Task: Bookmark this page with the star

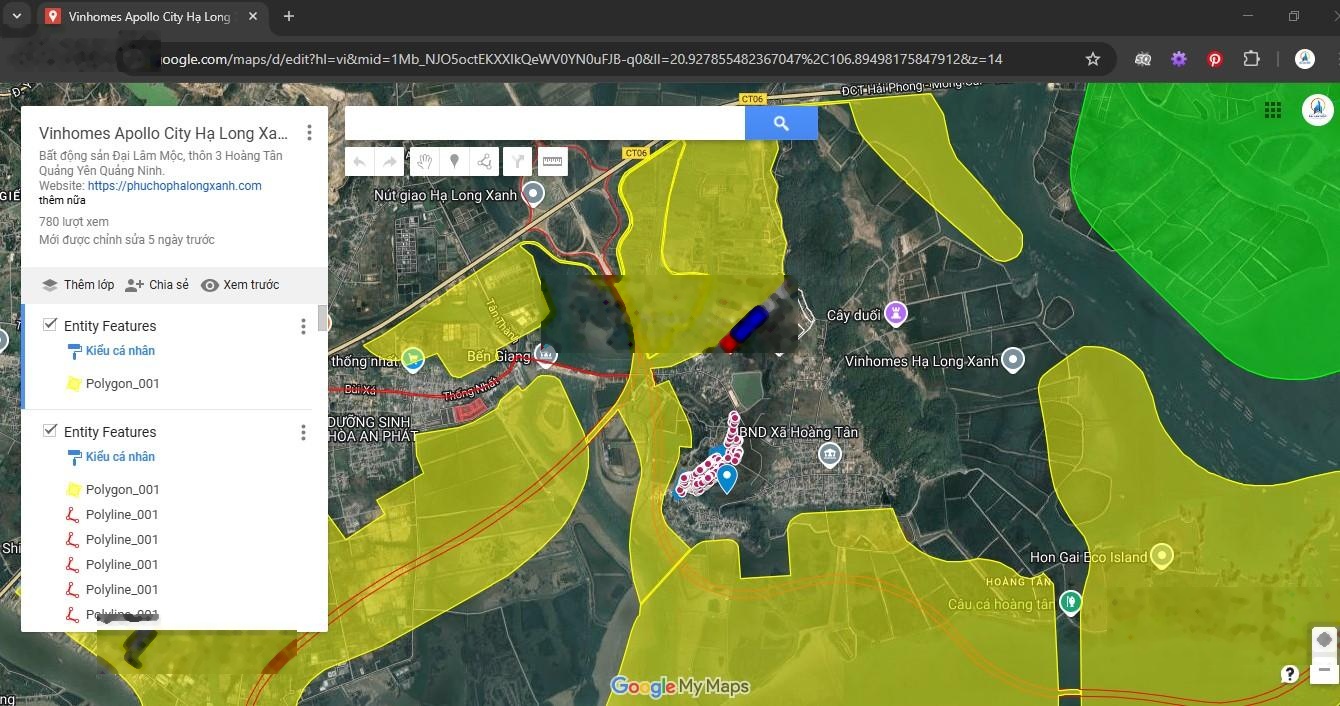Action: [x=1093, y=59]
